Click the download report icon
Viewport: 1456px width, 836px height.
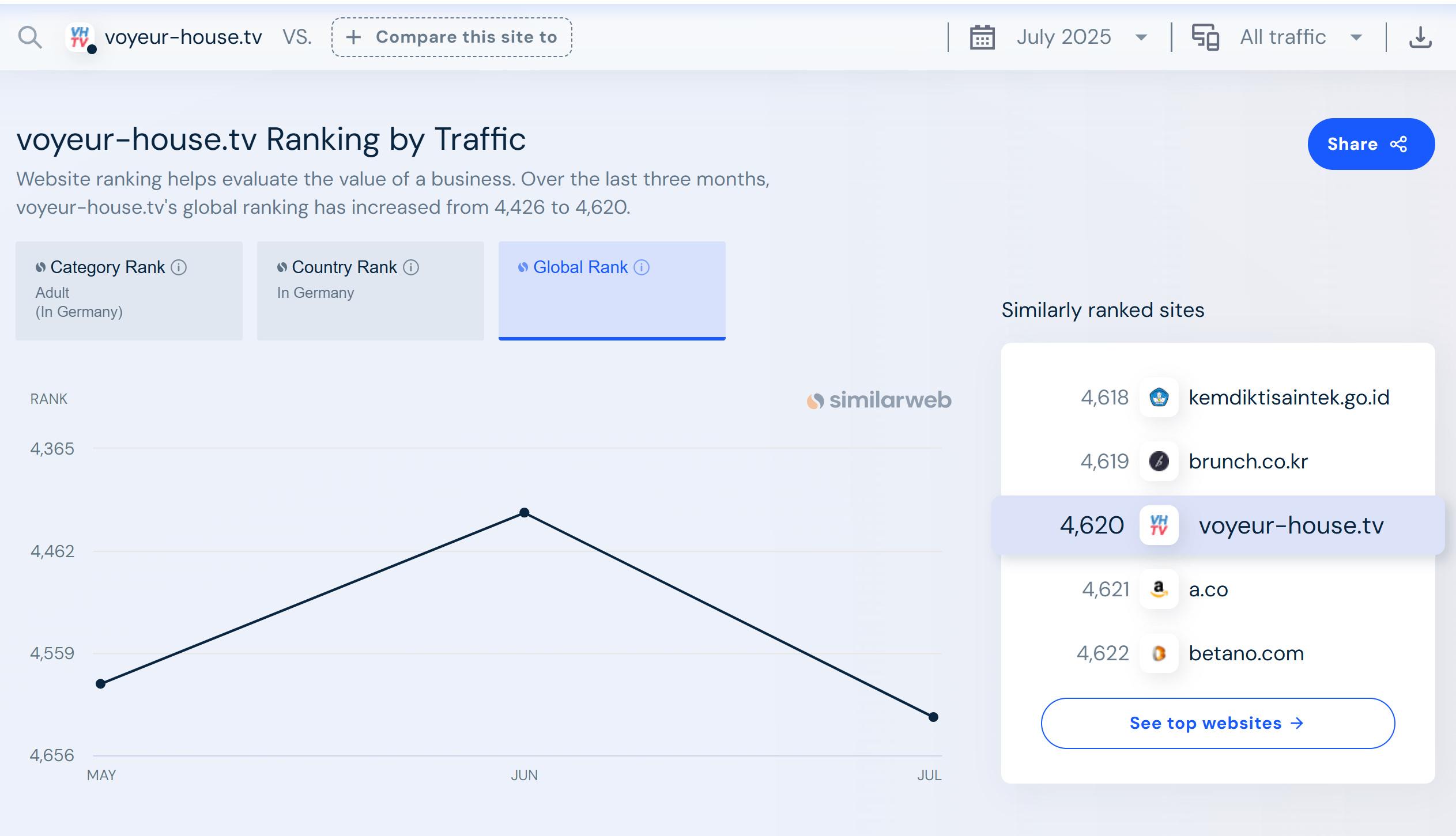[1420, 37]
